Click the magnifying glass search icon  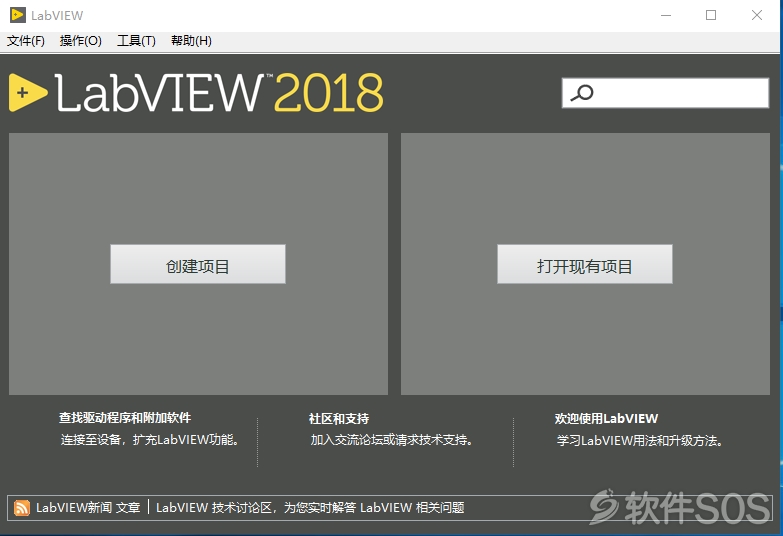(x=582, y=93)
